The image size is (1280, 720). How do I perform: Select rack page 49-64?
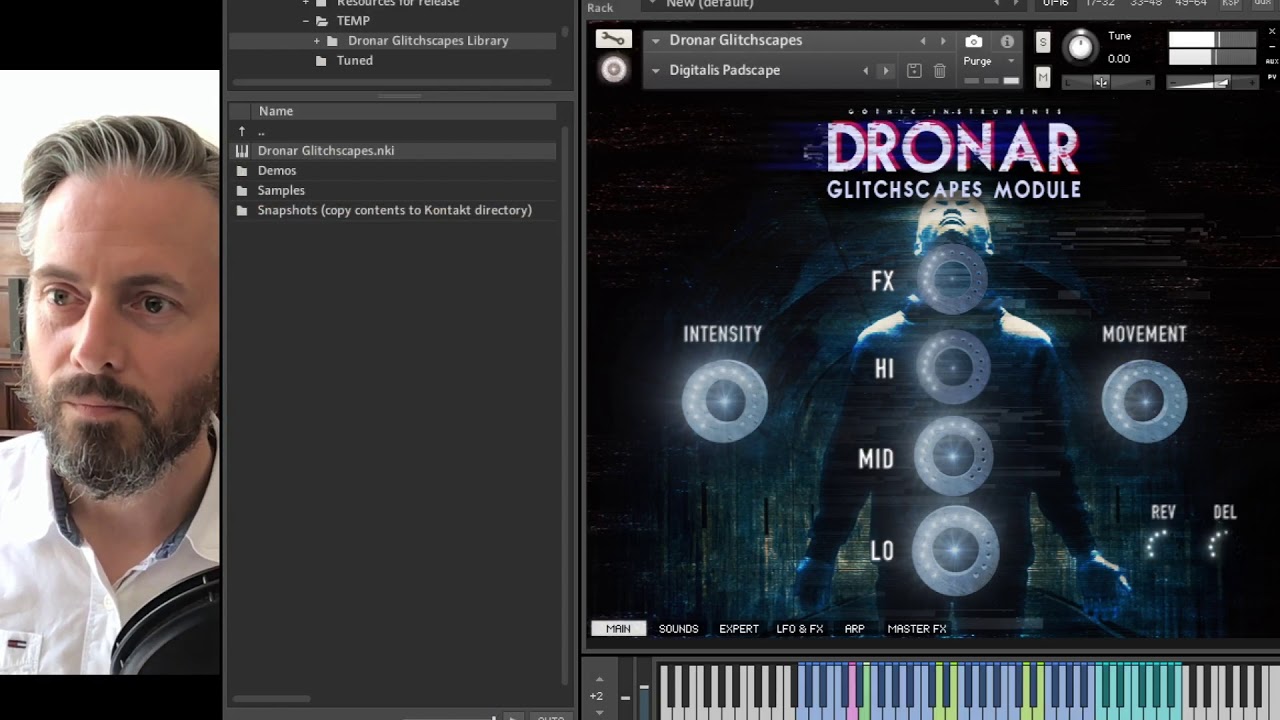tap(1190, 4)
